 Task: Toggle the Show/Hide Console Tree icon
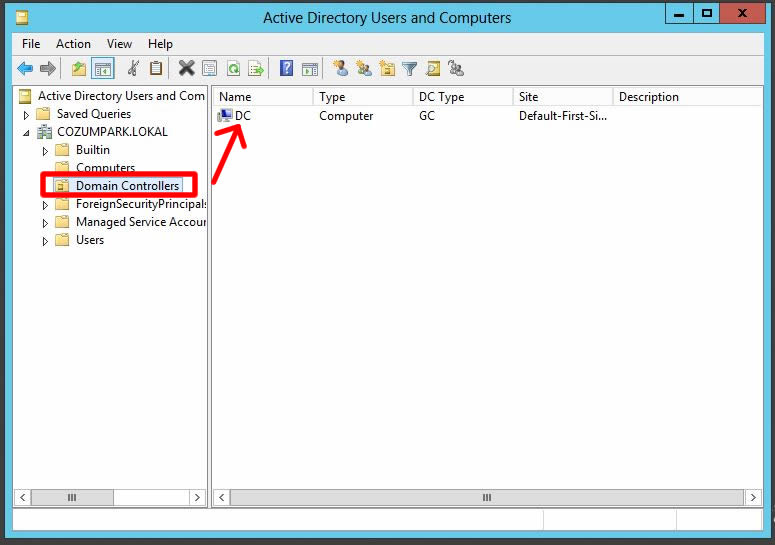[102, 69]
